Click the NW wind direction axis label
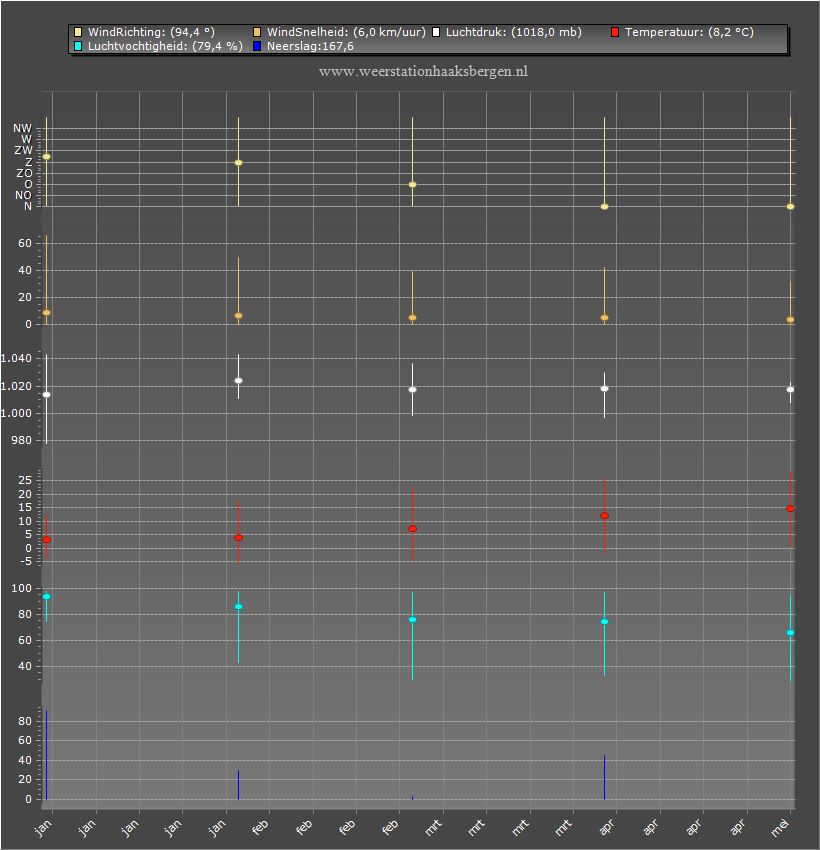 click(23, 128)
